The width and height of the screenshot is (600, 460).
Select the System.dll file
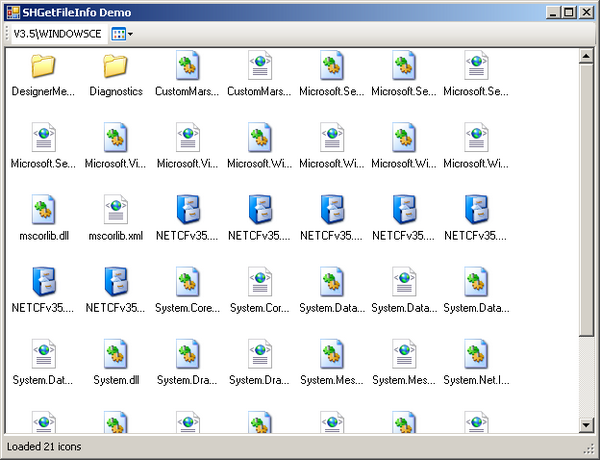point(116,363)
